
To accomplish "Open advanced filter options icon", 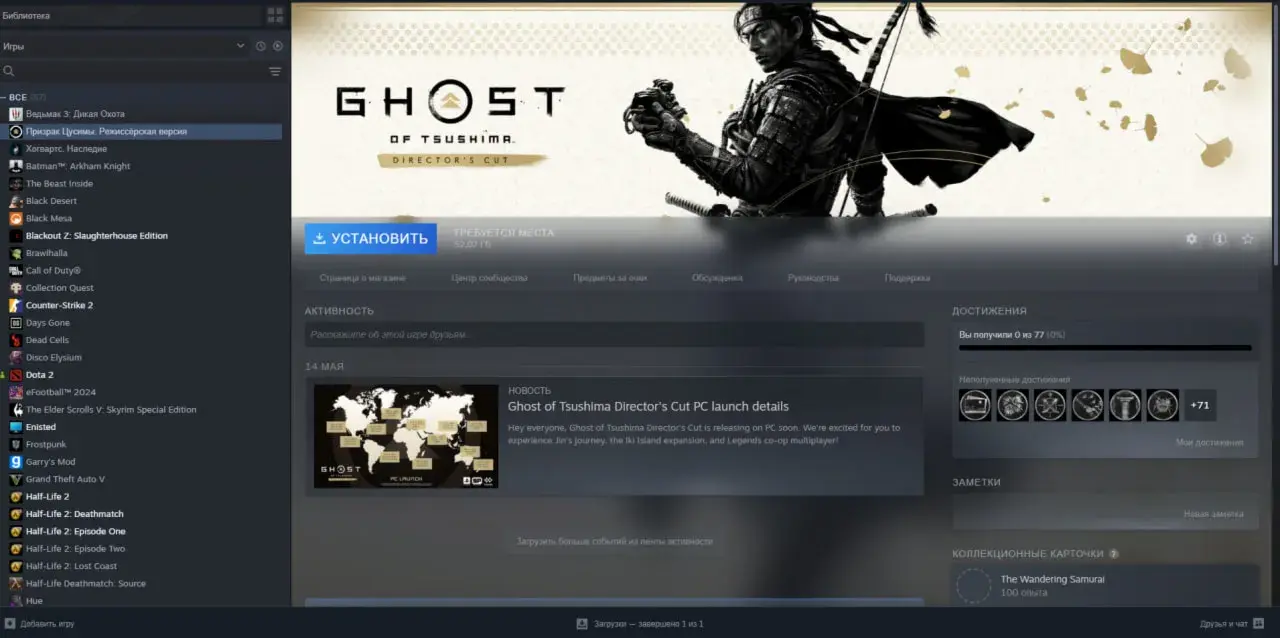I will coord(275,71).
